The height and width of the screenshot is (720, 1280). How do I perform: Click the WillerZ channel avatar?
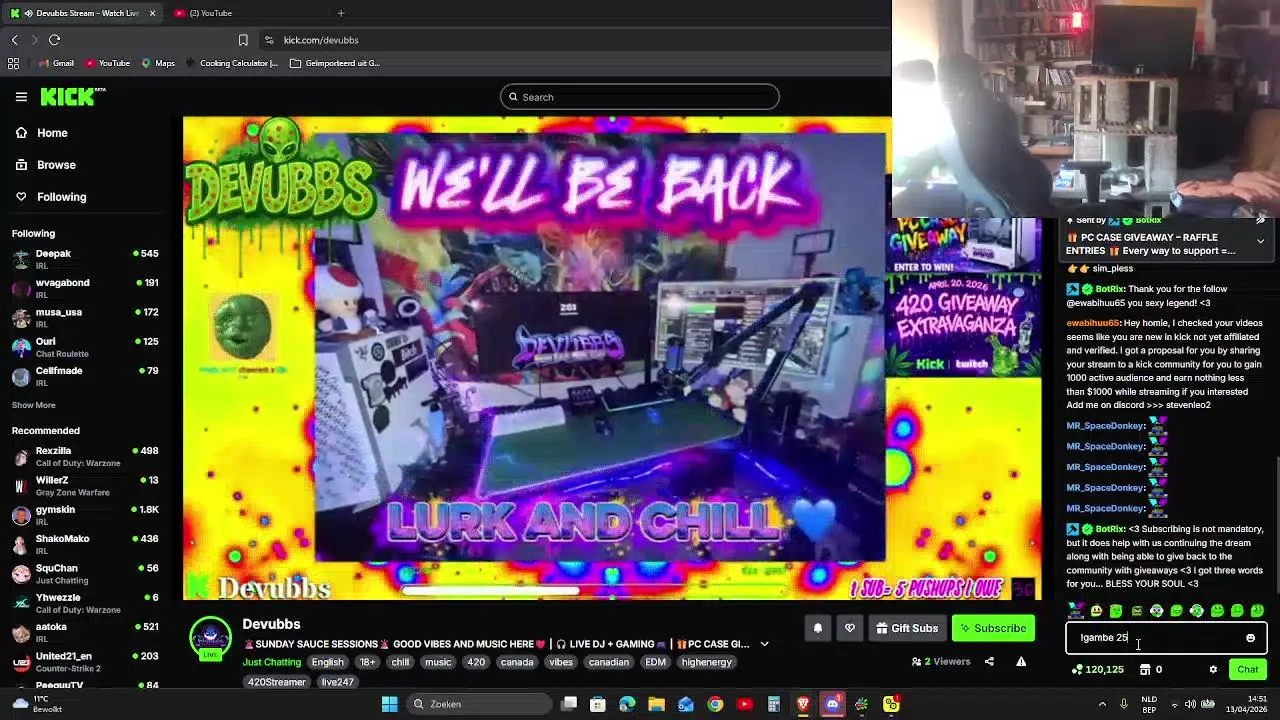pyautogui.click(x=21, y=486)
